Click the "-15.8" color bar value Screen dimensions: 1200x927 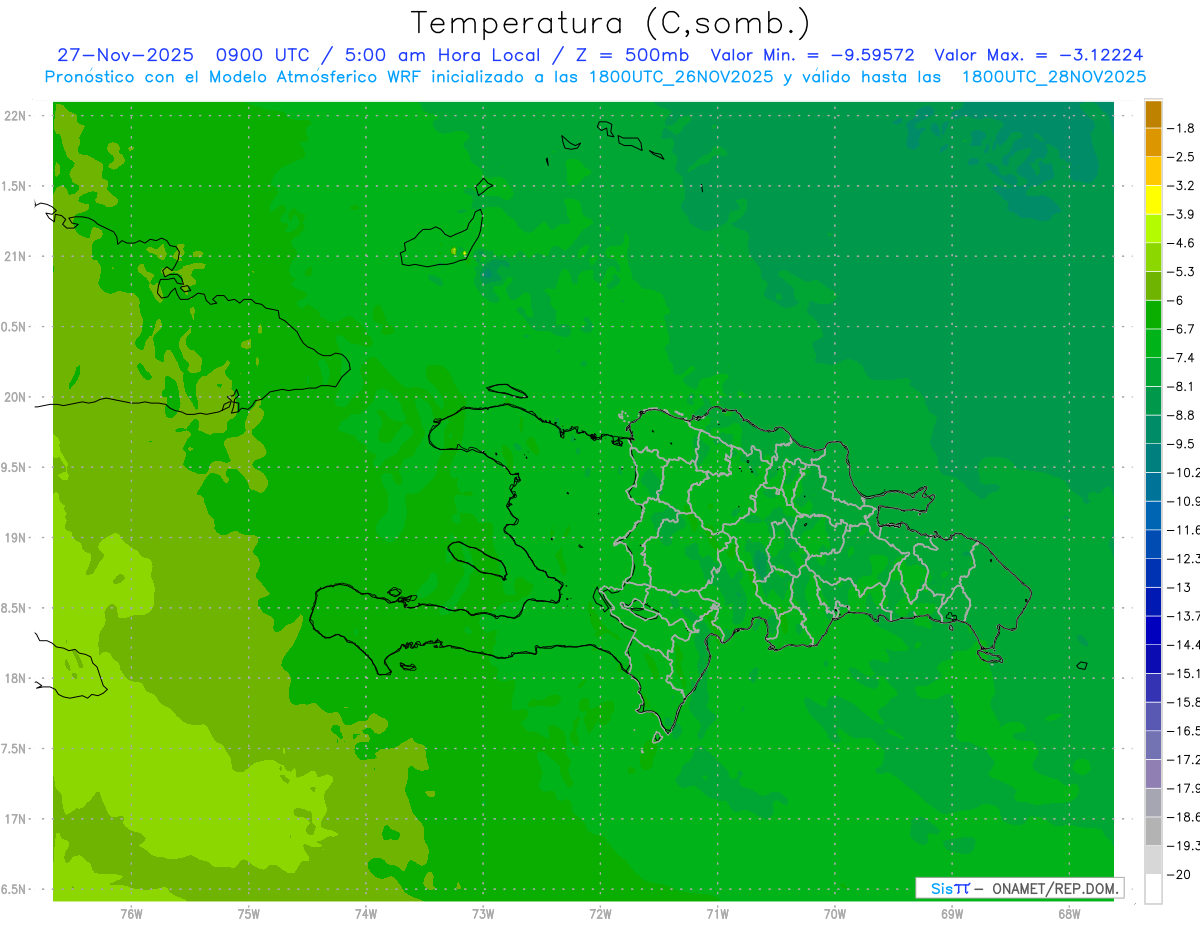pyautogui.click(x=1185, y=702)
